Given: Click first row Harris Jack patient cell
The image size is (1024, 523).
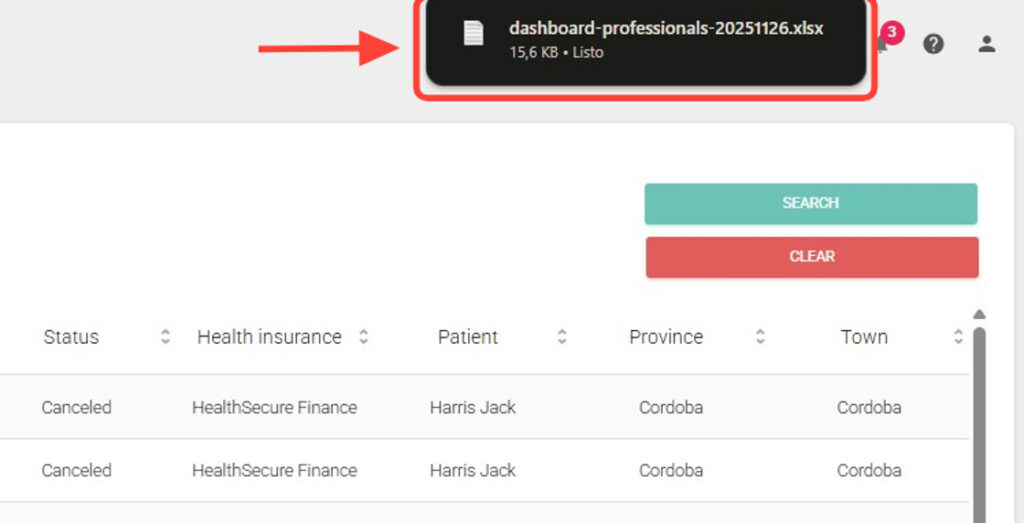Looking at the screenshot, I should click(473, 407).
